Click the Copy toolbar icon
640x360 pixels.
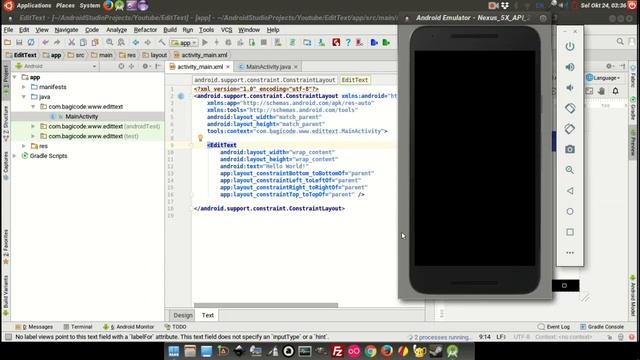click(83, 42)
